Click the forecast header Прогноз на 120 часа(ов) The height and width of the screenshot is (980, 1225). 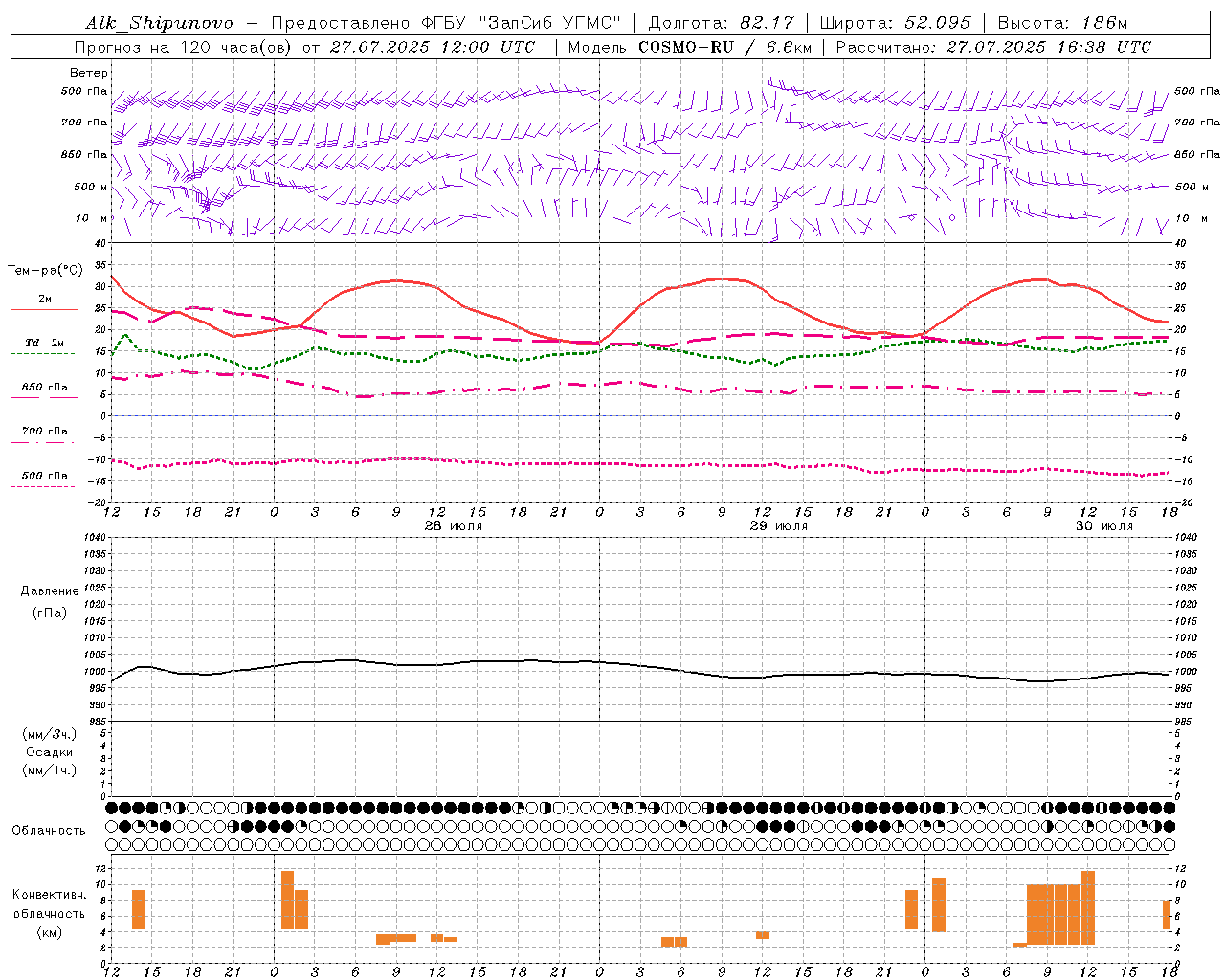coord(184,47)
